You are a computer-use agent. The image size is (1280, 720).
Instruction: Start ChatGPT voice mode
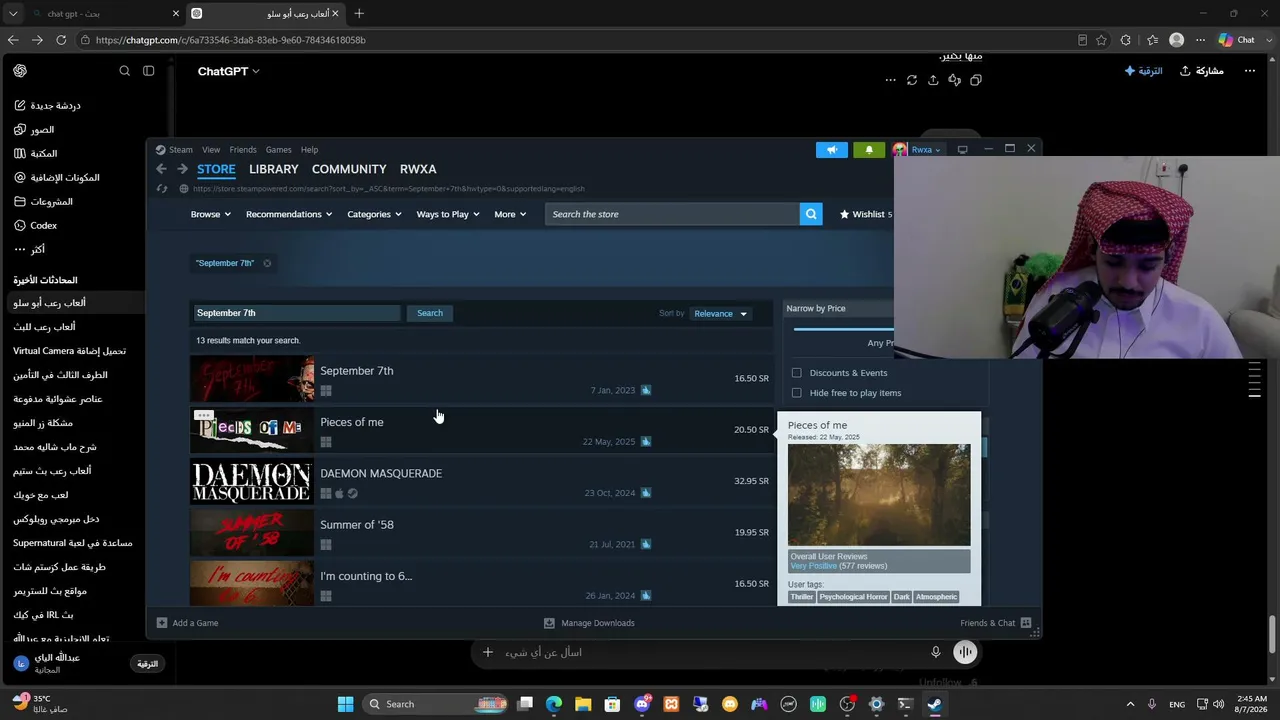pos(965,652)
